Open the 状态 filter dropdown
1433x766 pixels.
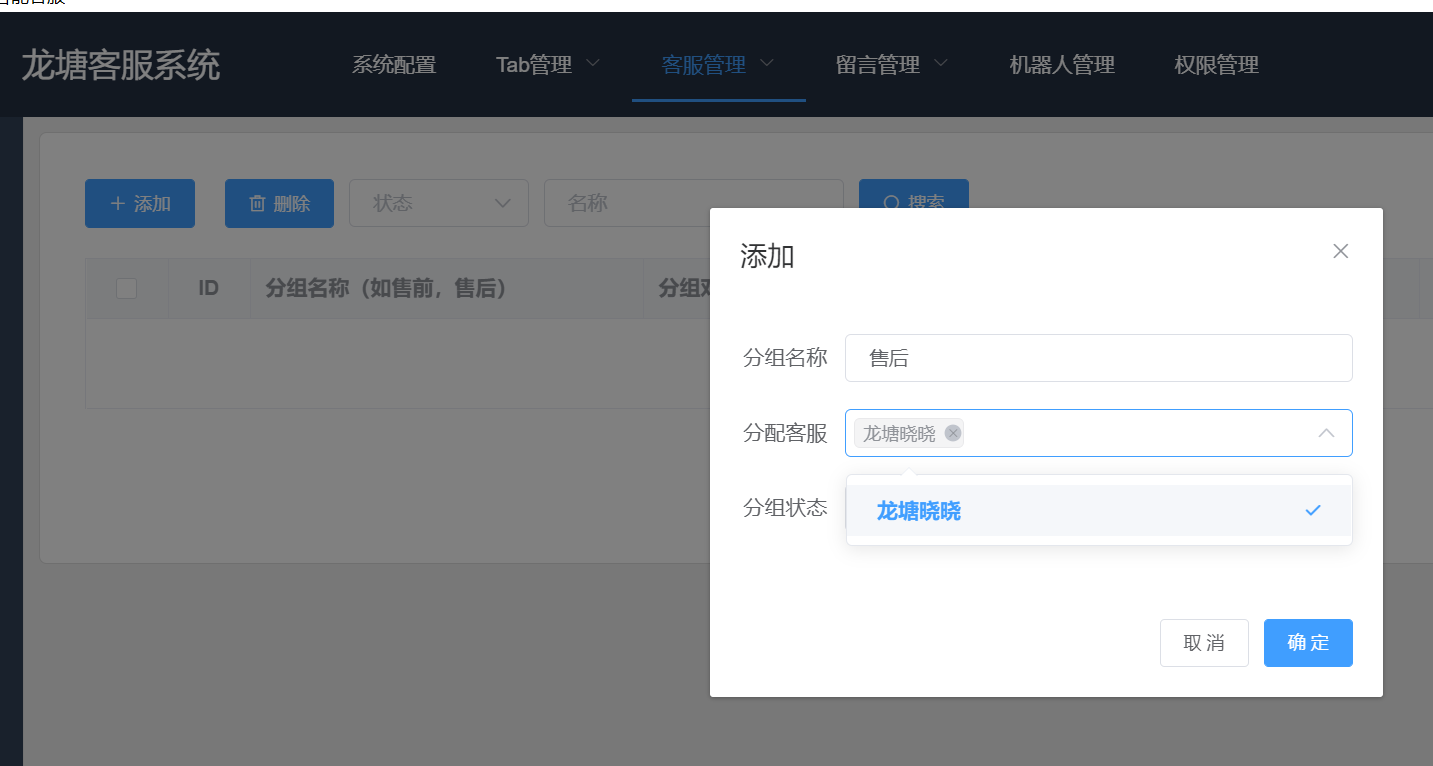438,204
